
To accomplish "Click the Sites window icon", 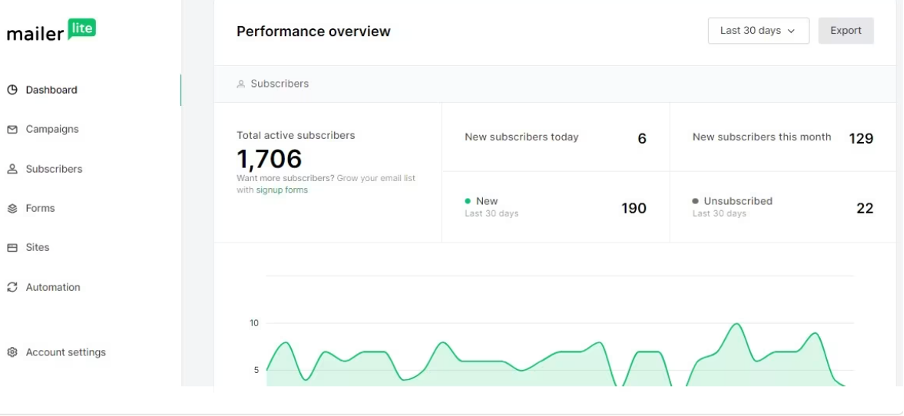I will [x=12, y=248].
